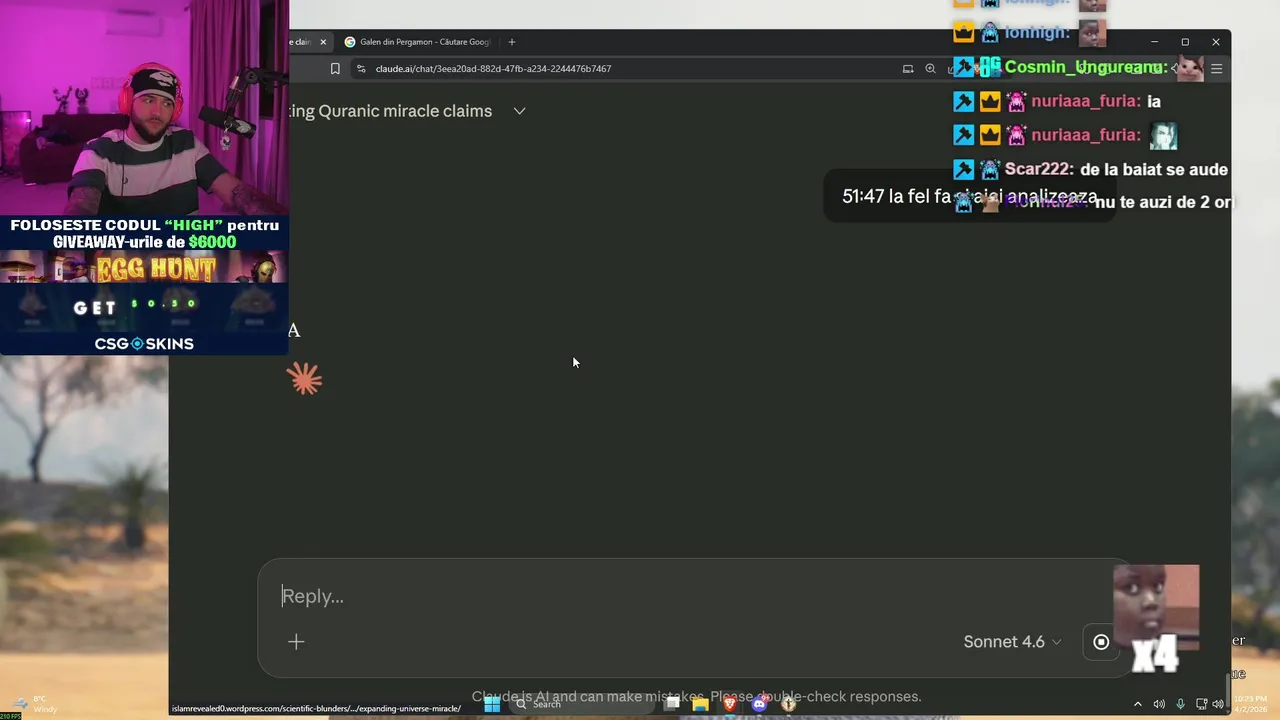Open the taskbar Search box
The width and height of the screenshot is (1280, 720).
(x=580, y=704)
